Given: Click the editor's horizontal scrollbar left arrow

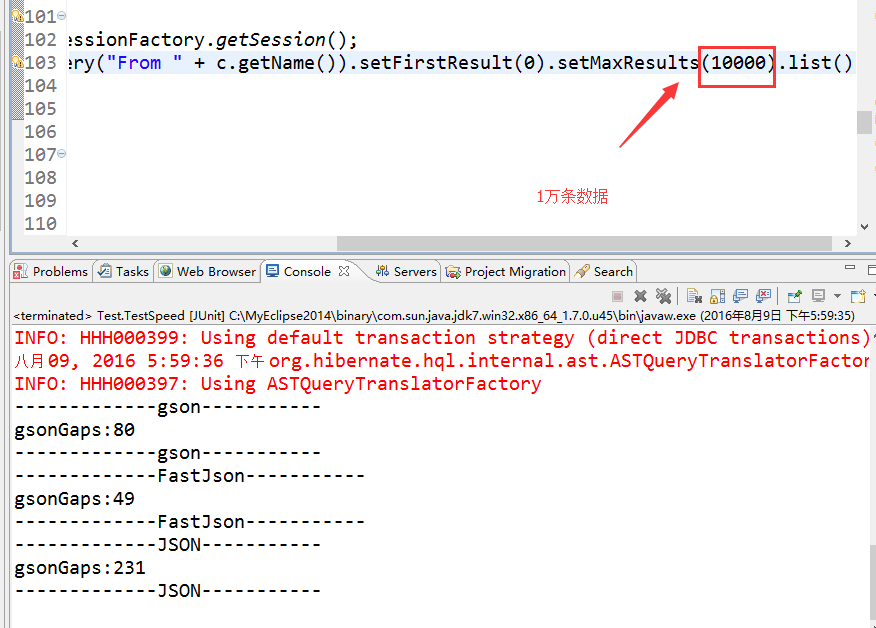Looking at the screenshot, I should tap(75, 243).
